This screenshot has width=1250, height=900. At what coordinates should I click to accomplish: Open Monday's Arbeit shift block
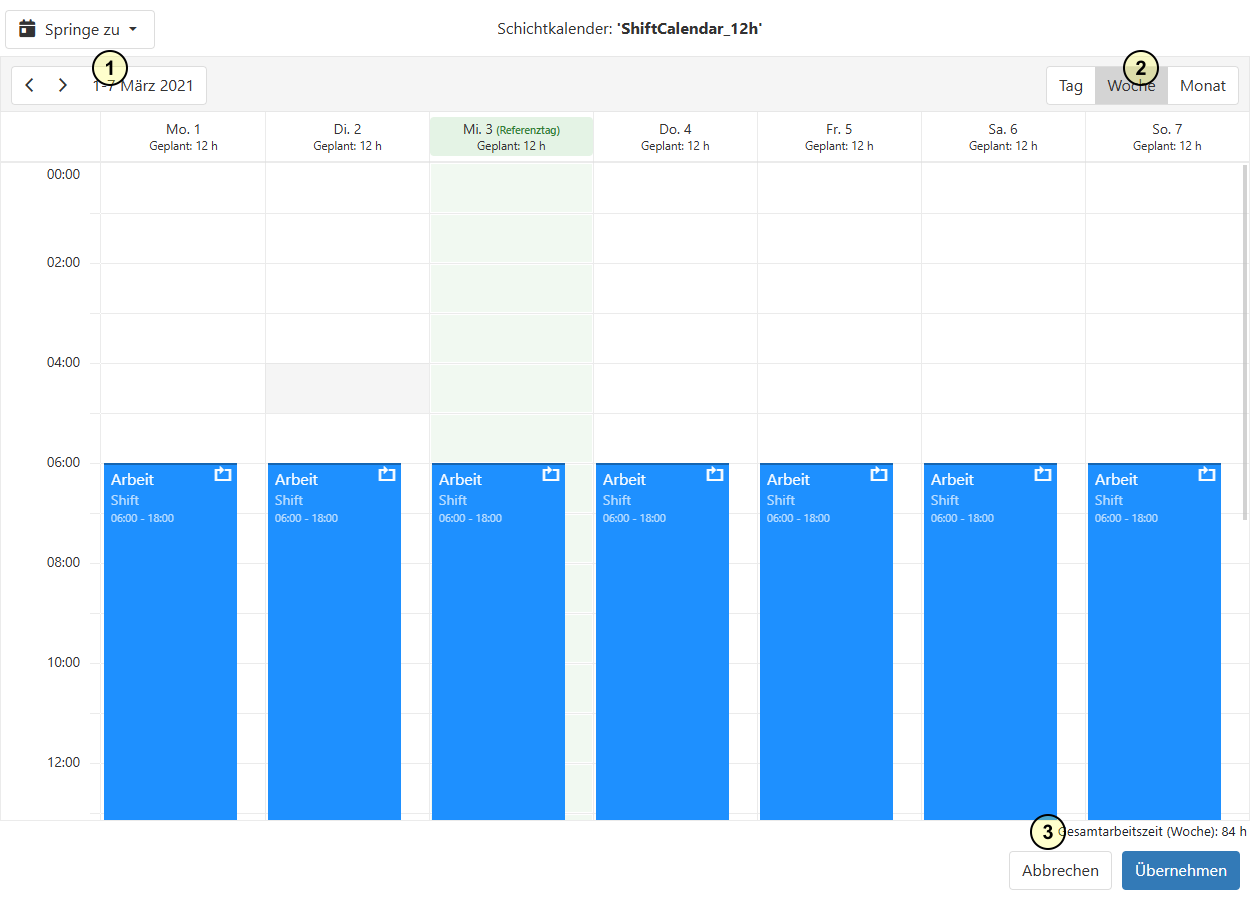tap(170, 642)
